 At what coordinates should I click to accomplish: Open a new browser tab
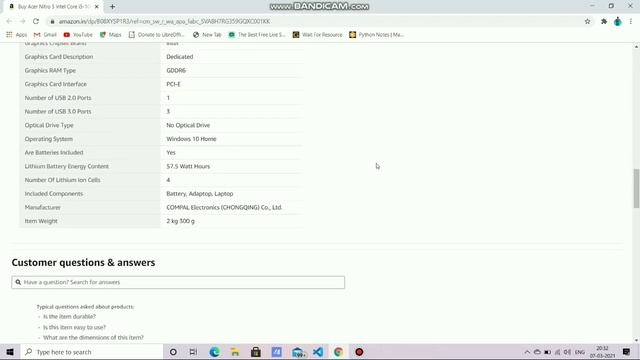tap(112, 7)
